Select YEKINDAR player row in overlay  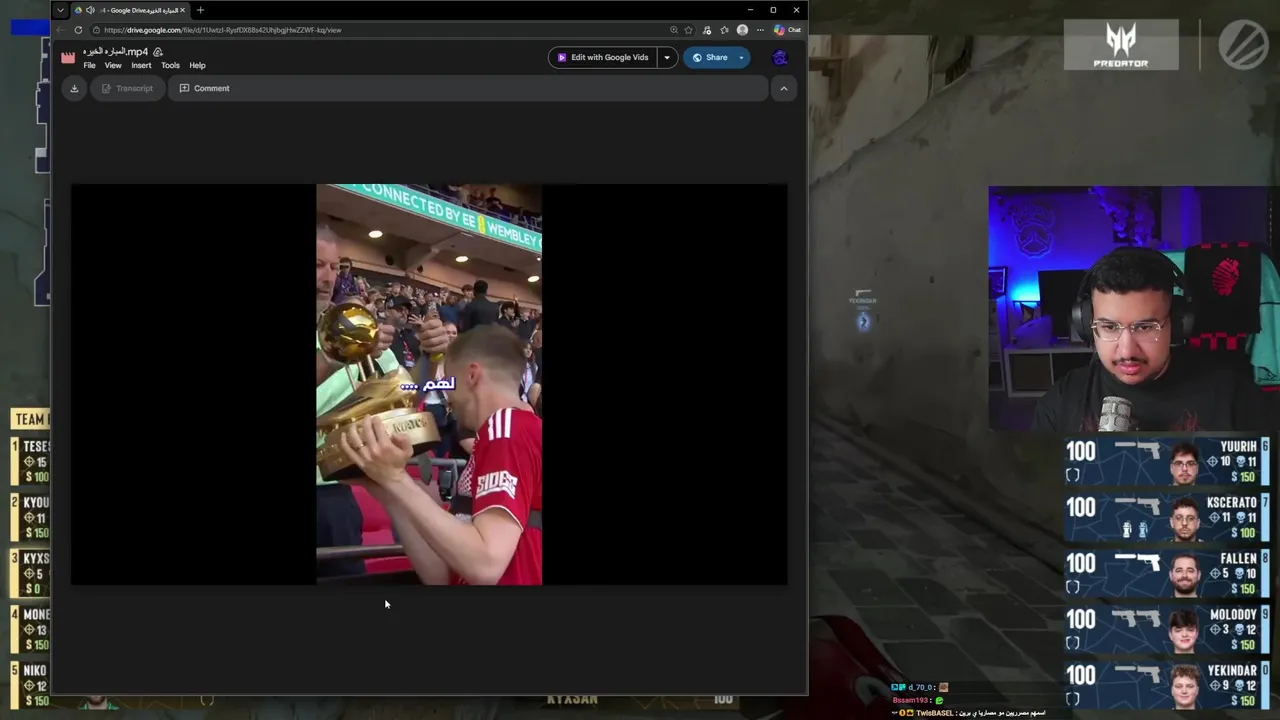click(x=1166, y=685)
